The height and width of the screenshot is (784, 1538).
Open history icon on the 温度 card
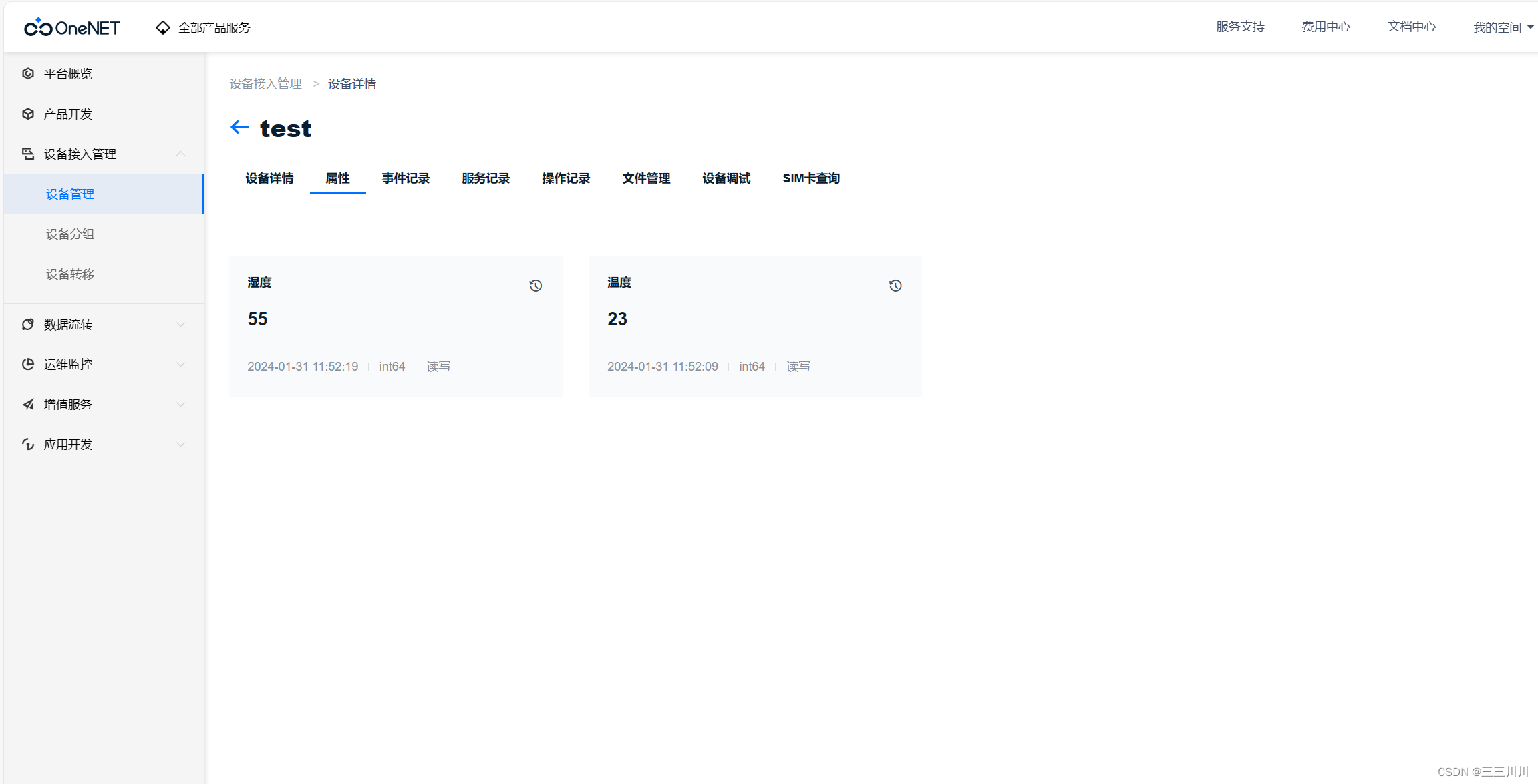(x=895, y=286)
